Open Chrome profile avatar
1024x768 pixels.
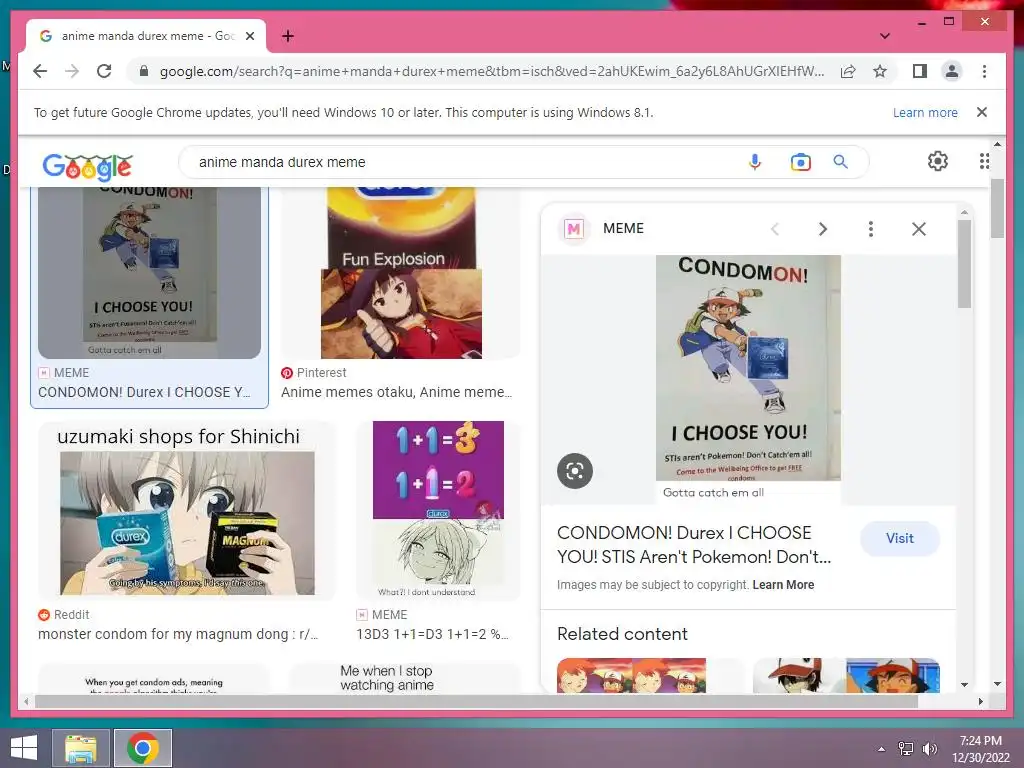(x=952, y=71)
